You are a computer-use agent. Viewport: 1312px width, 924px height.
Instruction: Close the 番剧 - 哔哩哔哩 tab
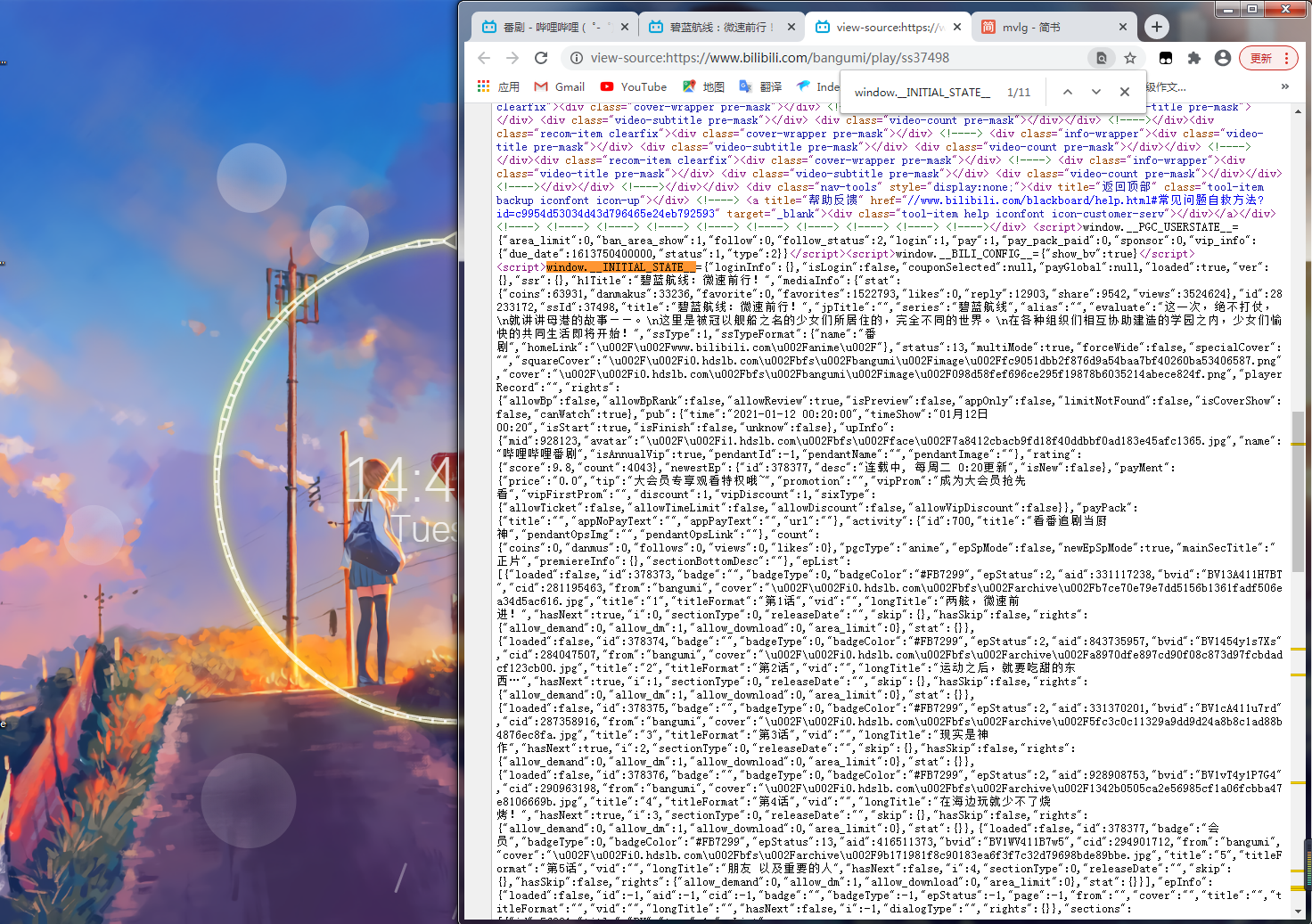625,27
